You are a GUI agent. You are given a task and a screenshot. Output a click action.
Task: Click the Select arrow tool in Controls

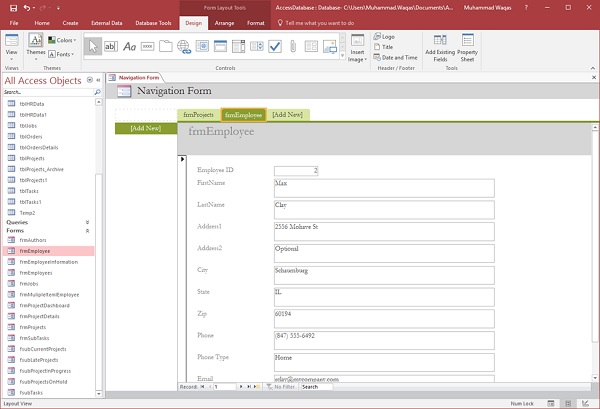[x=92, y=46]
